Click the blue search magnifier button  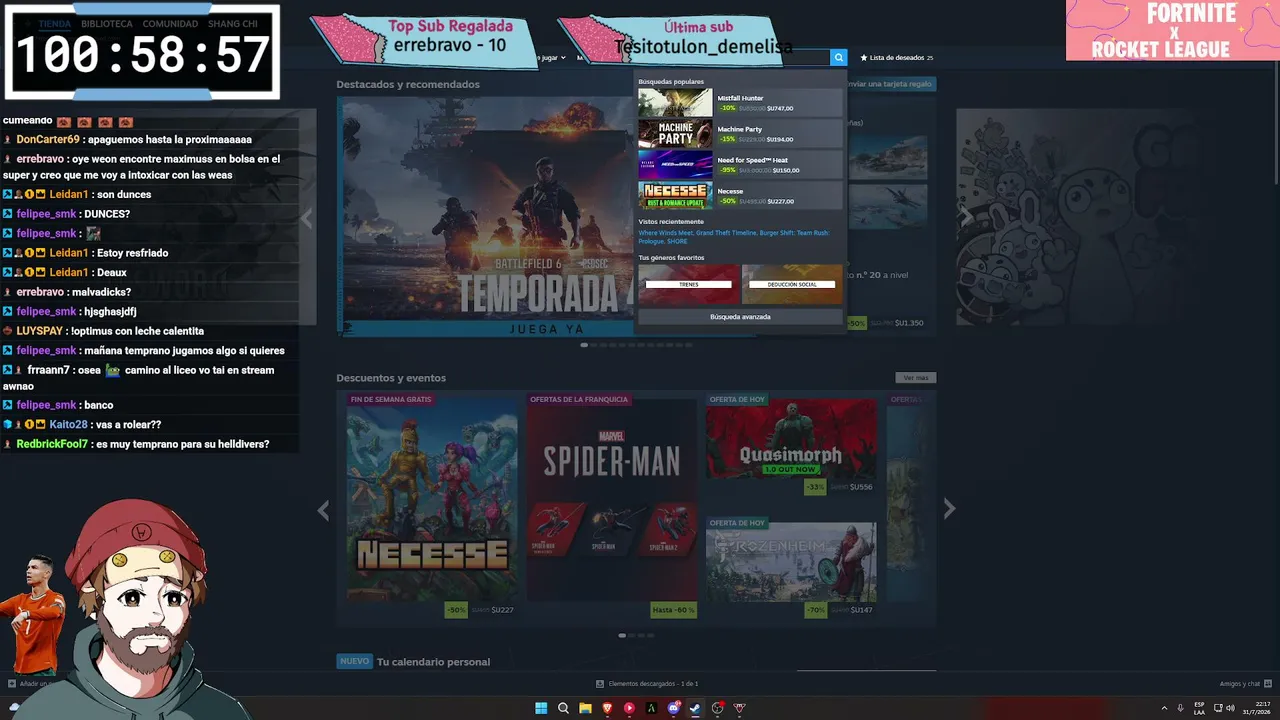pos(839,58)
